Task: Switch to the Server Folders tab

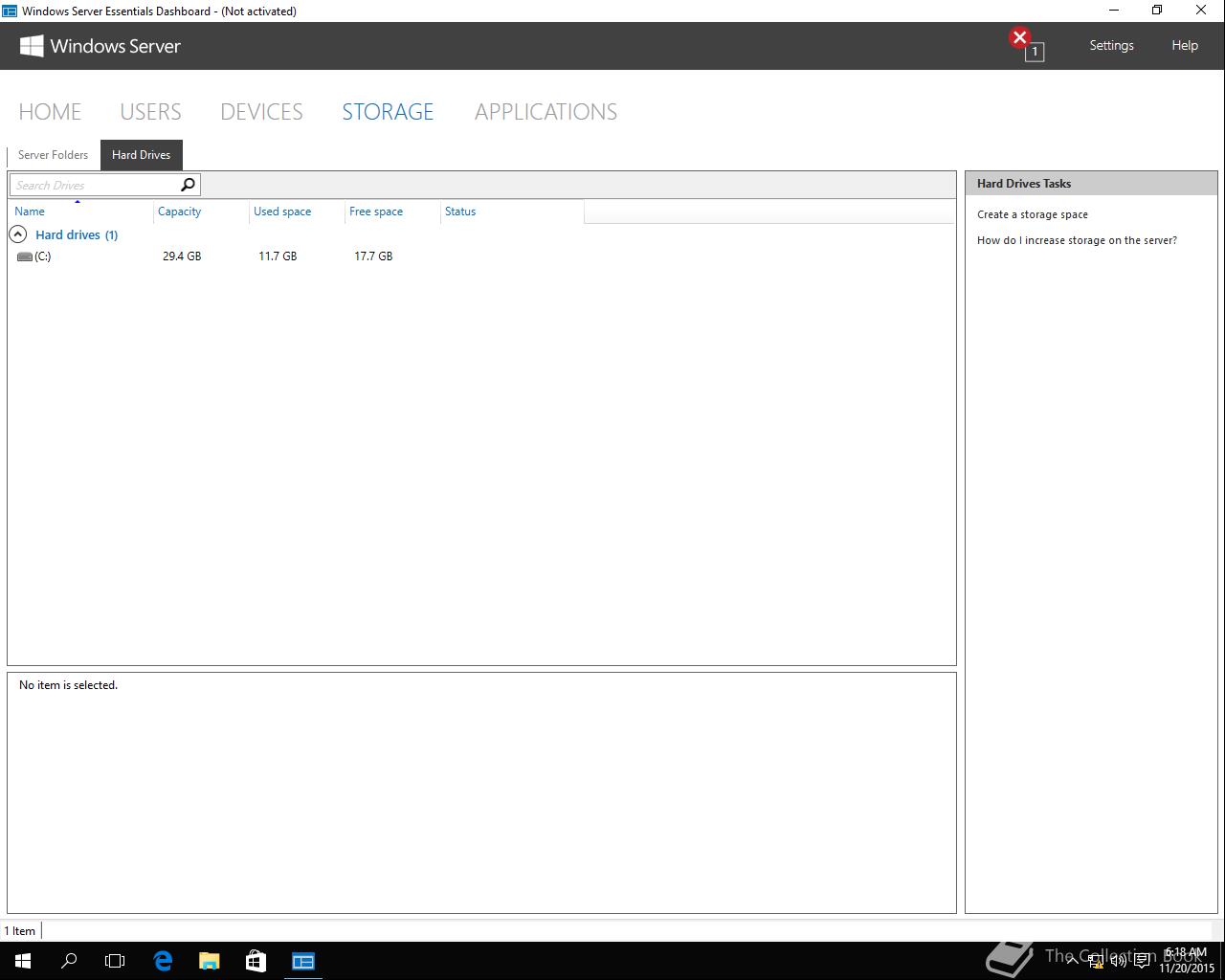Action: click(53, 155)
